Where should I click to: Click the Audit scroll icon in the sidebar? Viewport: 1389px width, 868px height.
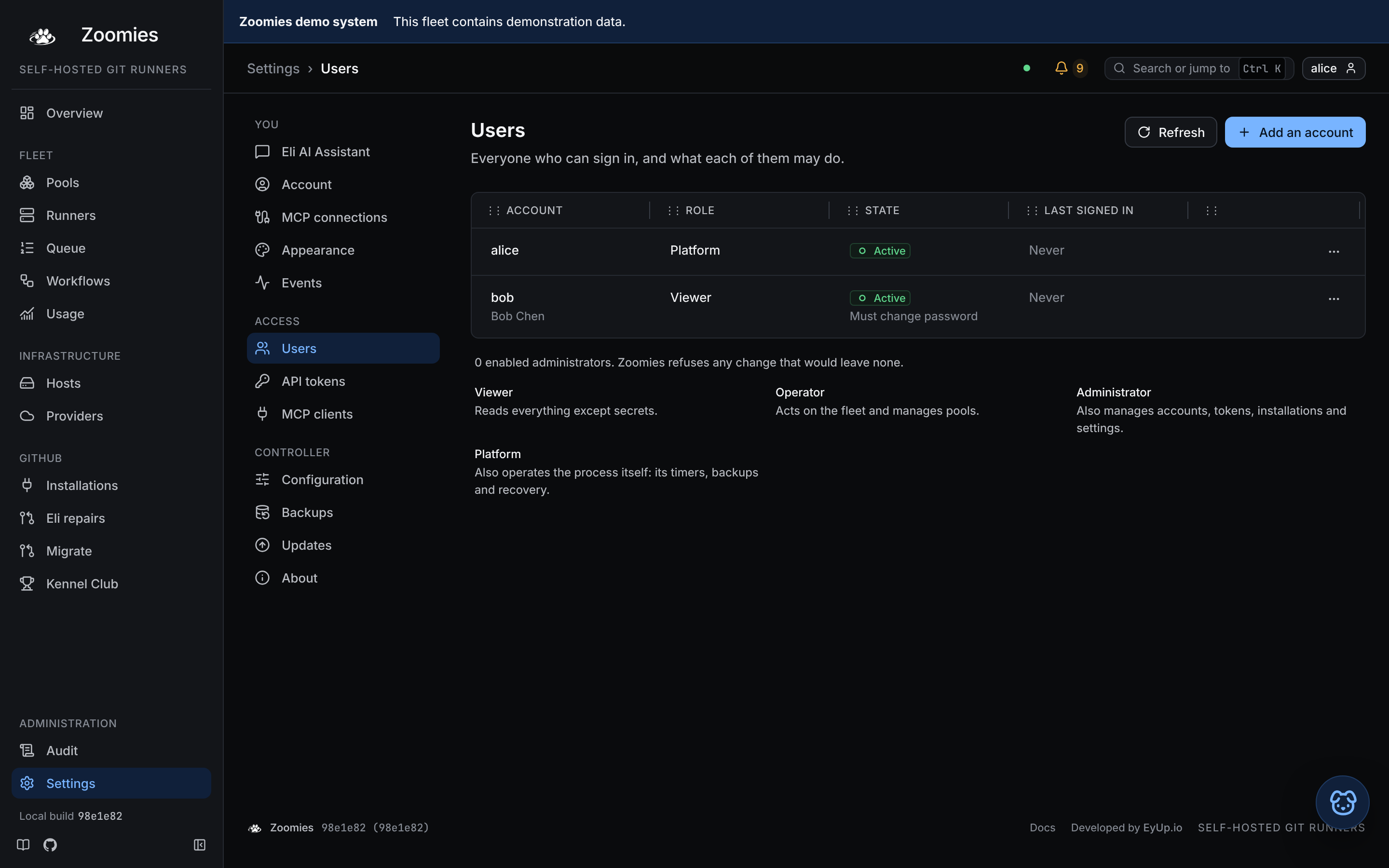[x=27, y=750]
